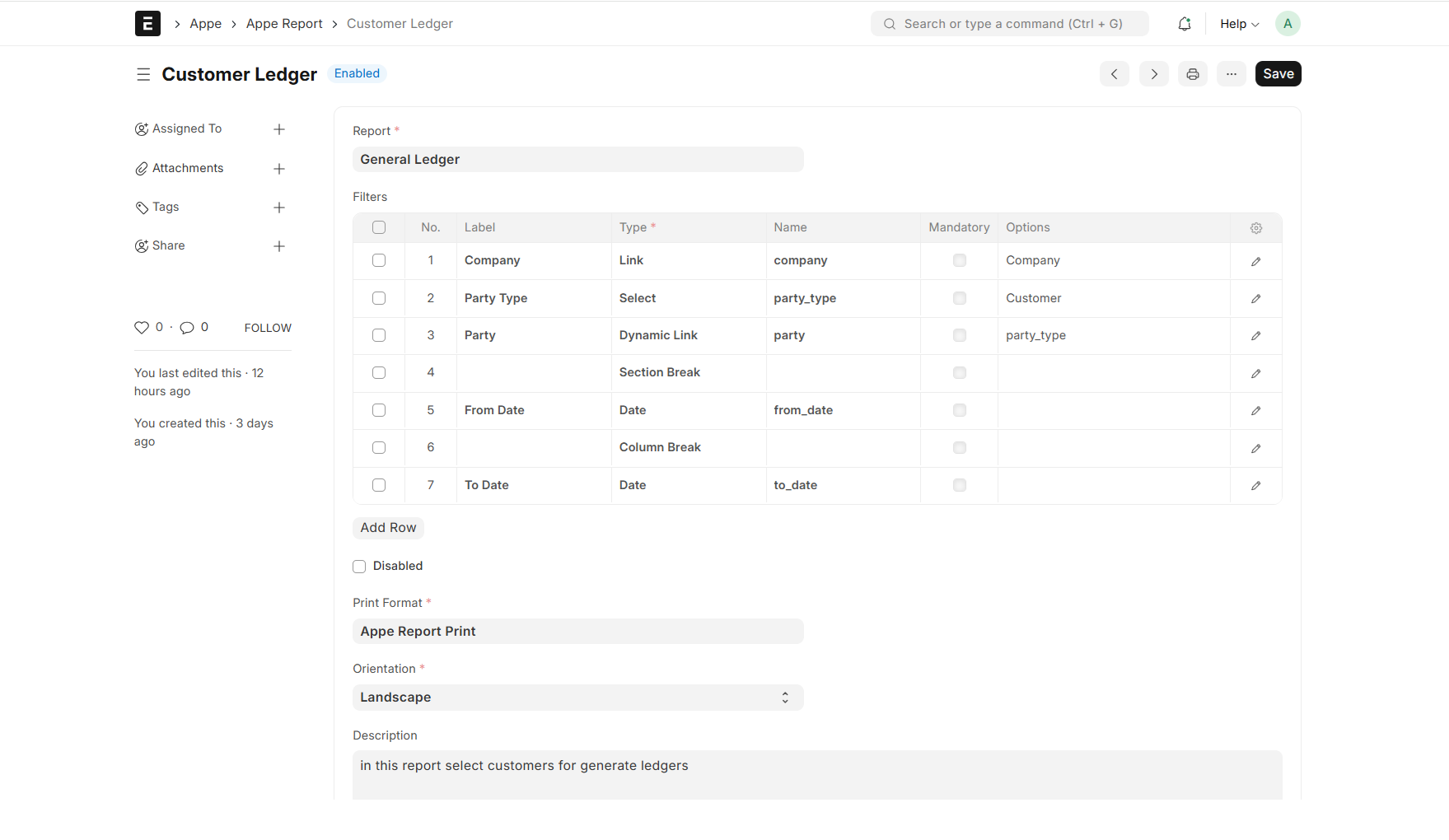Like this report via the heart icon
The height and width of the screenshot is (840, 1449).
pyautogui.click(x=142, y=327)
